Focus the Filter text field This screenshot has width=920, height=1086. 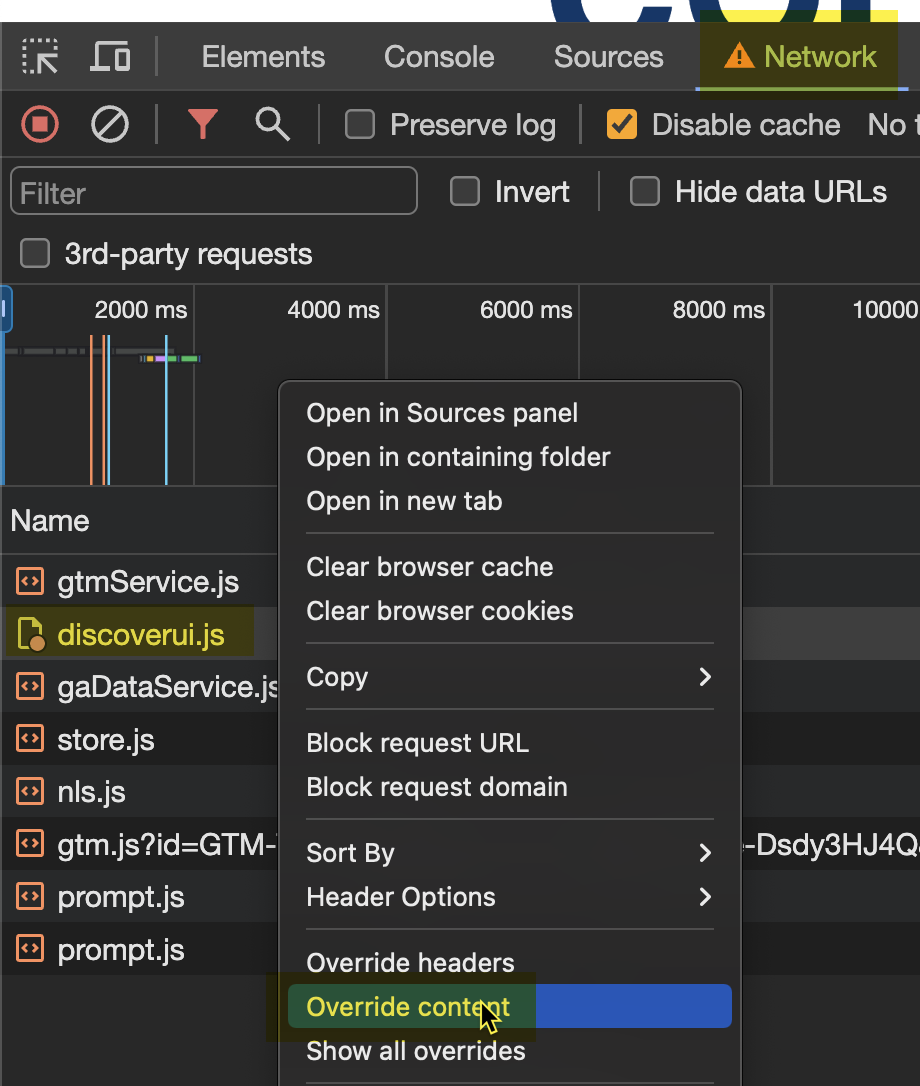(213, 191)
